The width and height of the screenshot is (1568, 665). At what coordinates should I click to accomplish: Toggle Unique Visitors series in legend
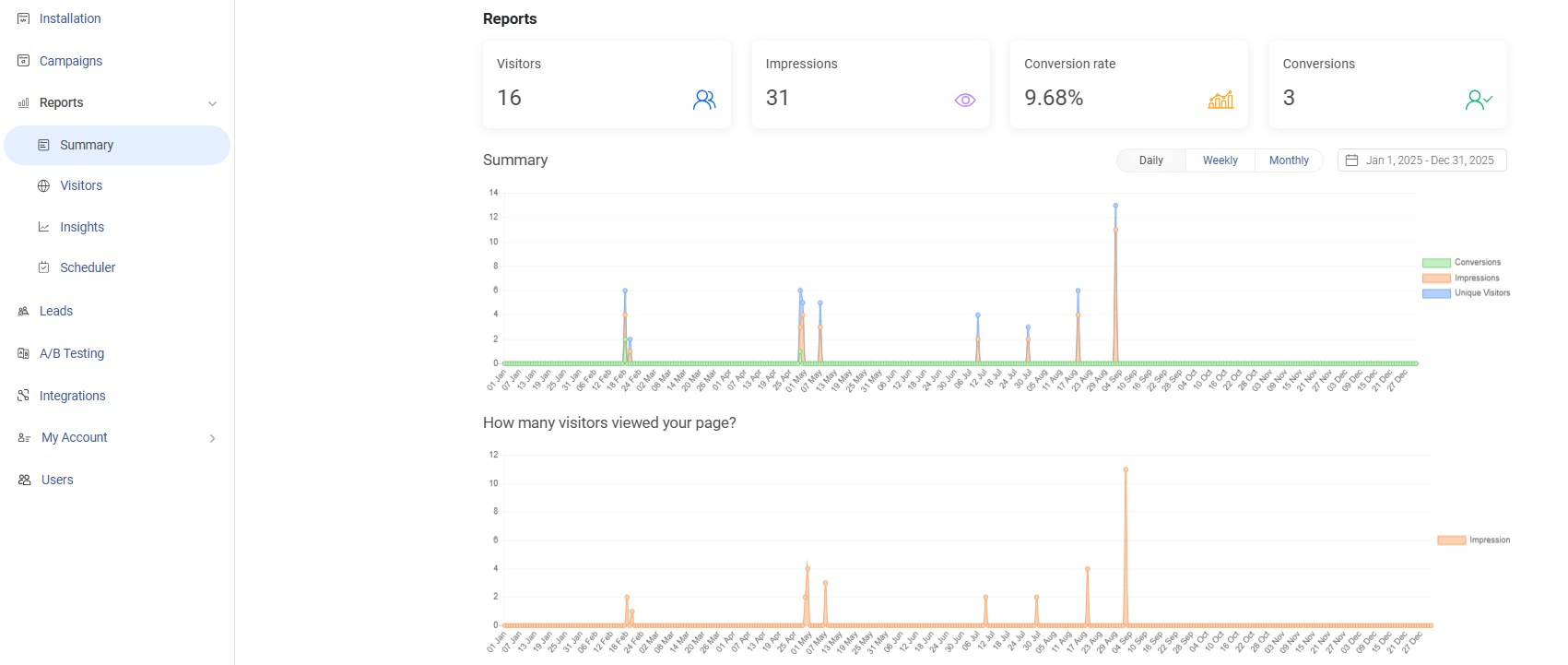pos(1436,293)
